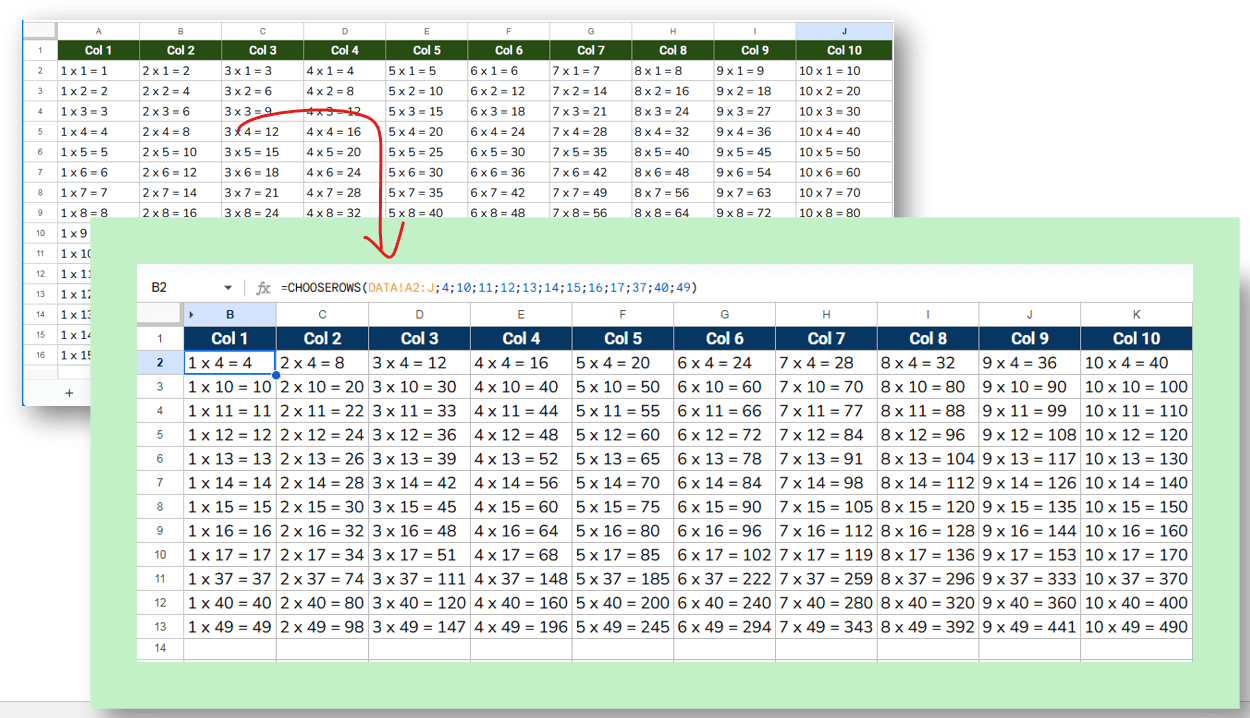
Task: Select the cell containing 6 x 37 = 222
Action: point(724,579)
